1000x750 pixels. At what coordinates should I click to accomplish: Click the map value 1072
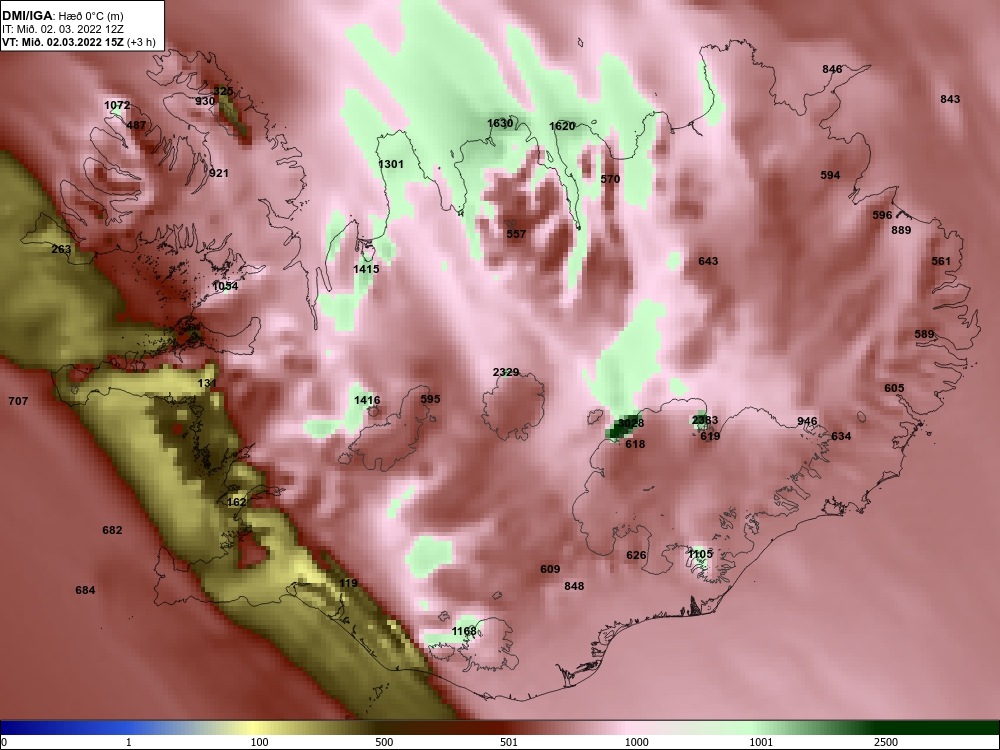117,105
